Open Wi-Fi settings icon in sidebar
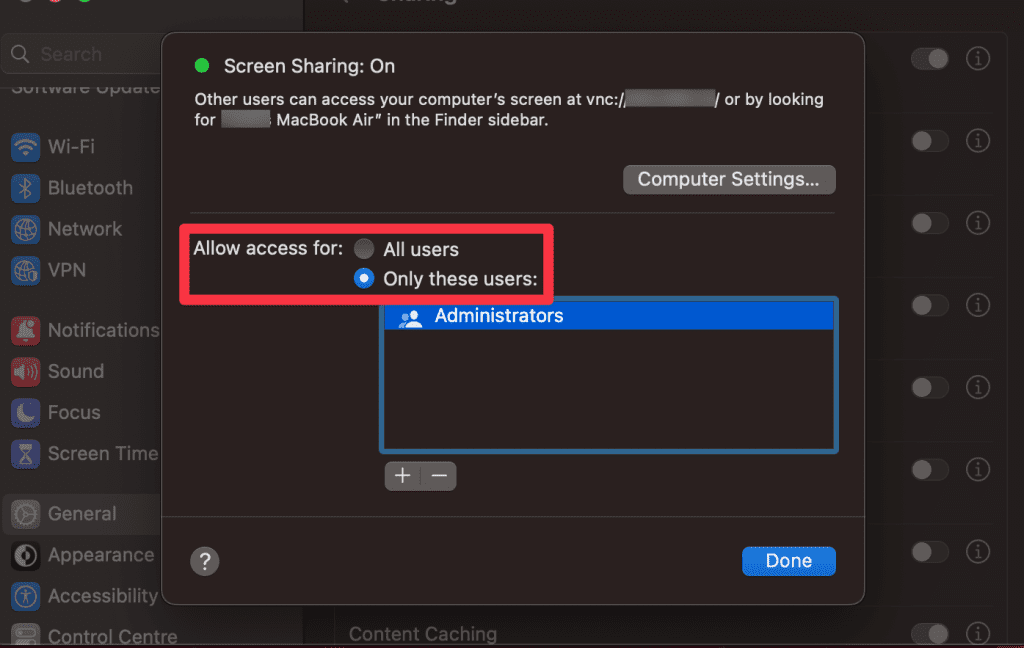Screen dimensions: 1024x648 [x=25, y=147]
